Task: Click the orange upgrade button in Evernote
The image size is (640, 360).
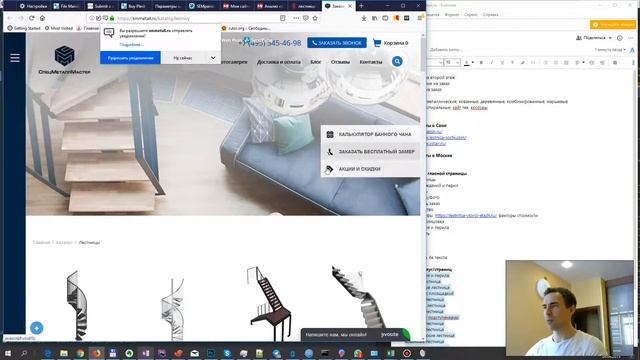Action: [613, 25]
